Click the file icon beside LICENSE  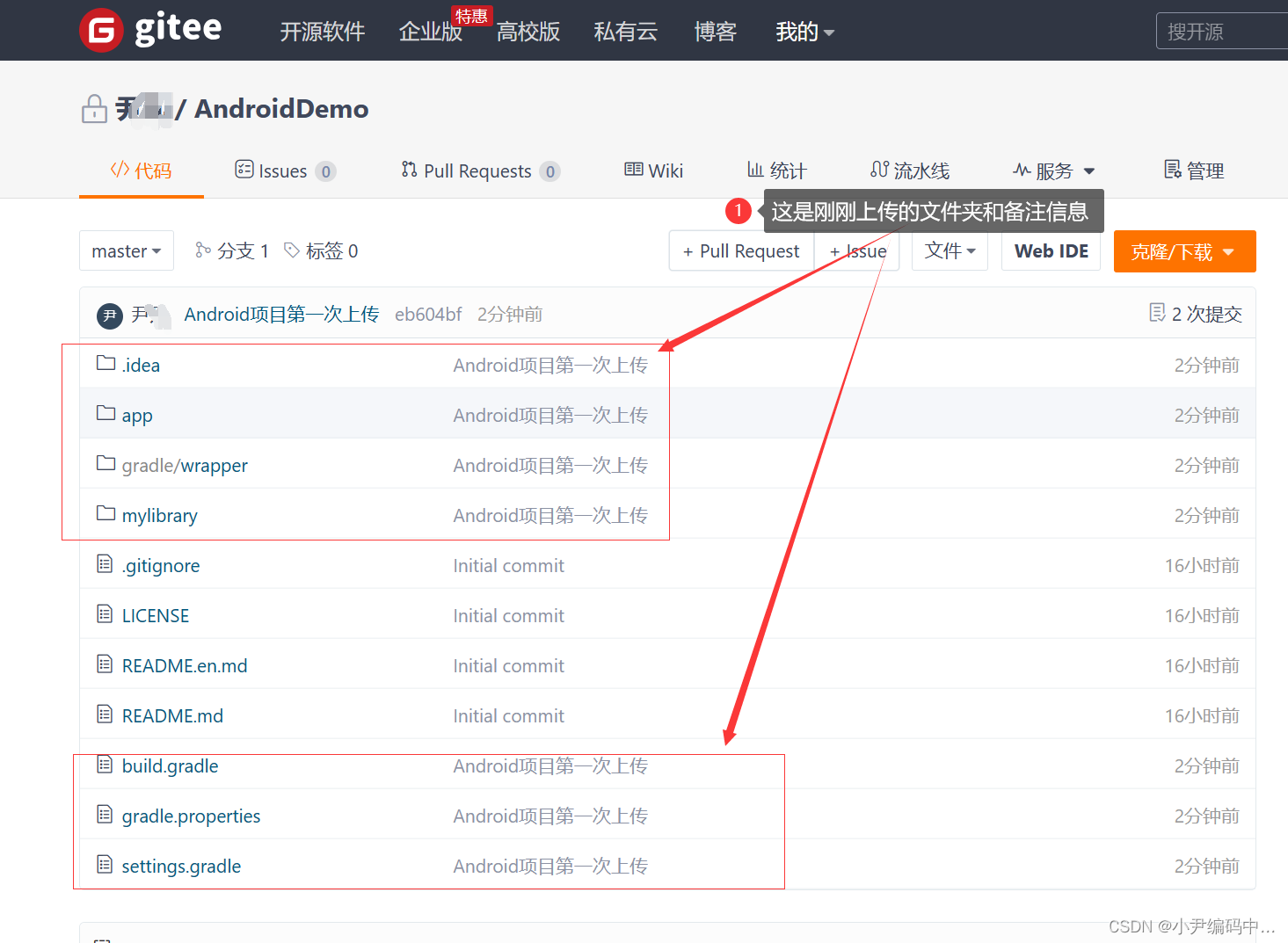tap(105, 613)
